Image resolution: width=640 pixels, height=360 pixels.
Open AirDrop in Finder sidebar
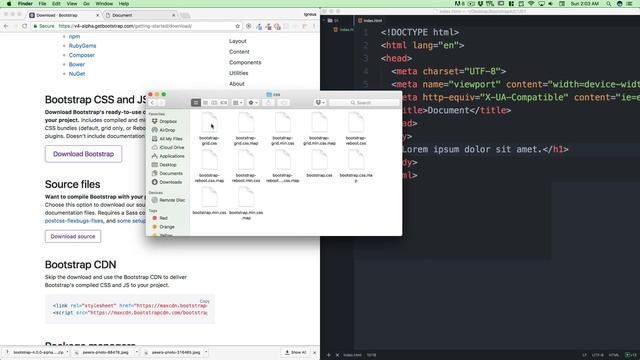pos(167,130)
